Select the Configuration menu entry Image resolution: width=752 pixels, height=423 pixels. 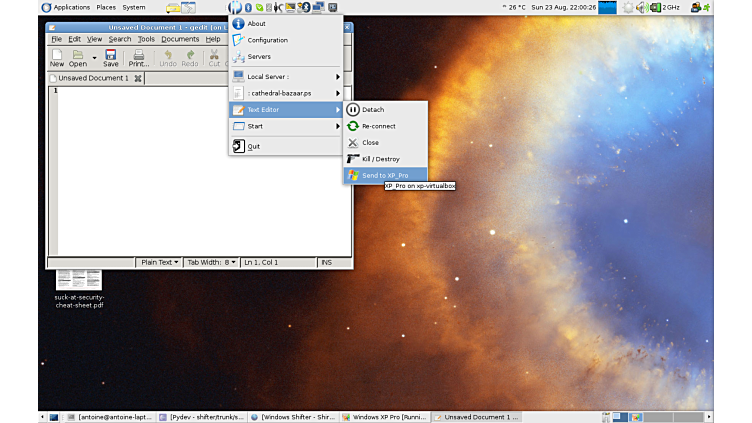point(267,40)
